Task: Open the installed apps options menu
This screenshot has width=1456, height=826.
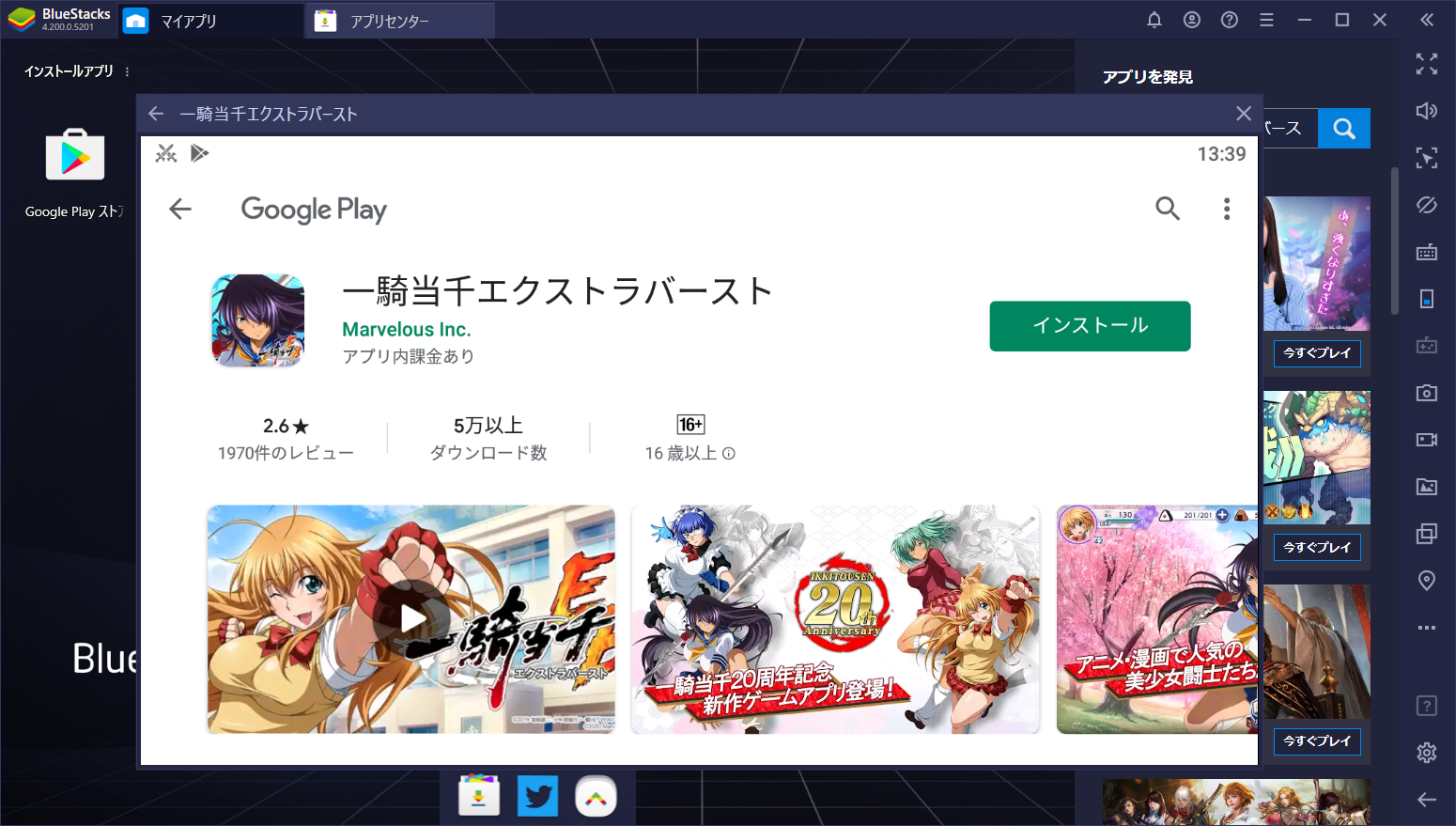Action: coord(127,71)
